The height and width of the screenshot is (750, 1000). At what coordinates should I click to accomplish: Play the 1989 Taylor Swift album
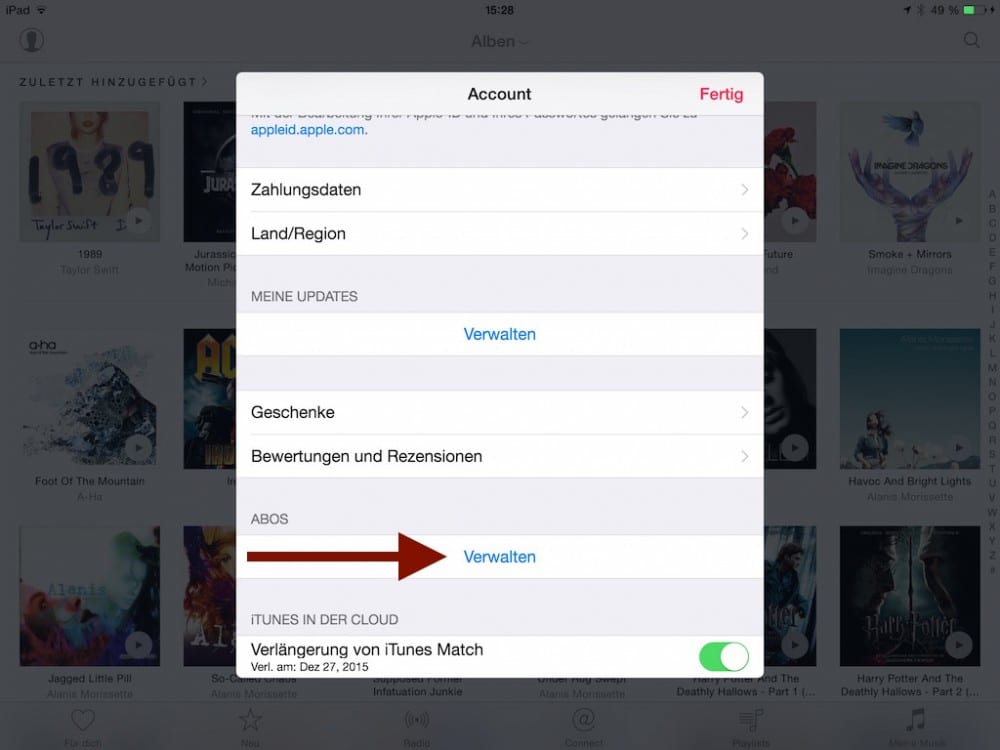coord(138,221)
